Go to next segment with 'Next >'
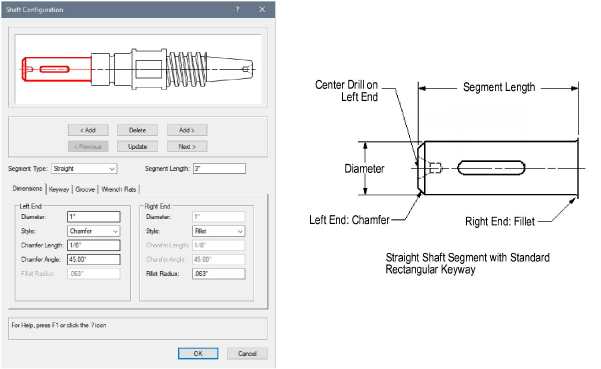Image resolution: width=601 pixels, height=369 pixels. (187, 146)
